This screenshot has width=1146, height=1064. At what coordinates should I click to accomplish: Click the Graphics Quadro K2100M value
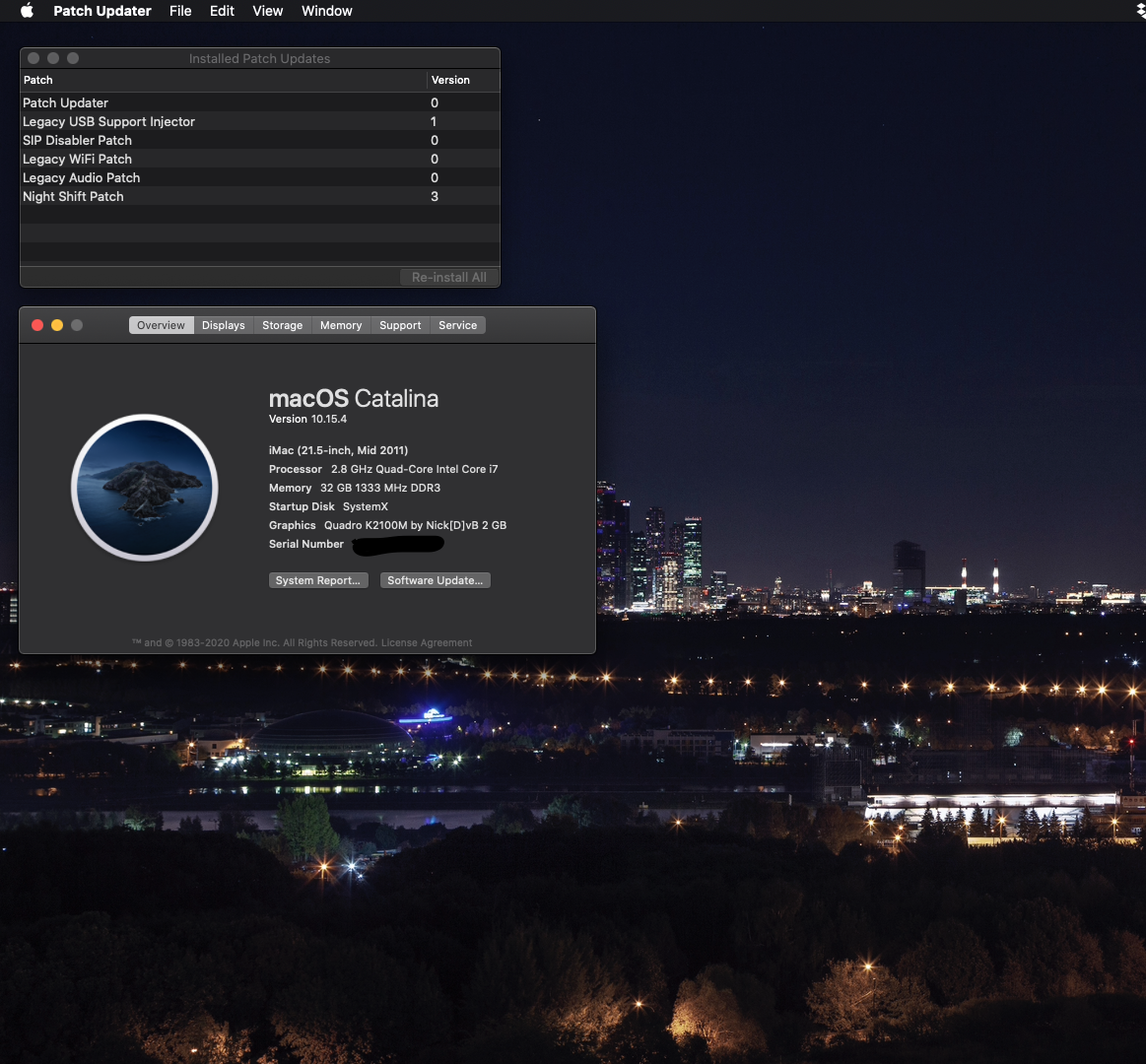tap(415, 525)
